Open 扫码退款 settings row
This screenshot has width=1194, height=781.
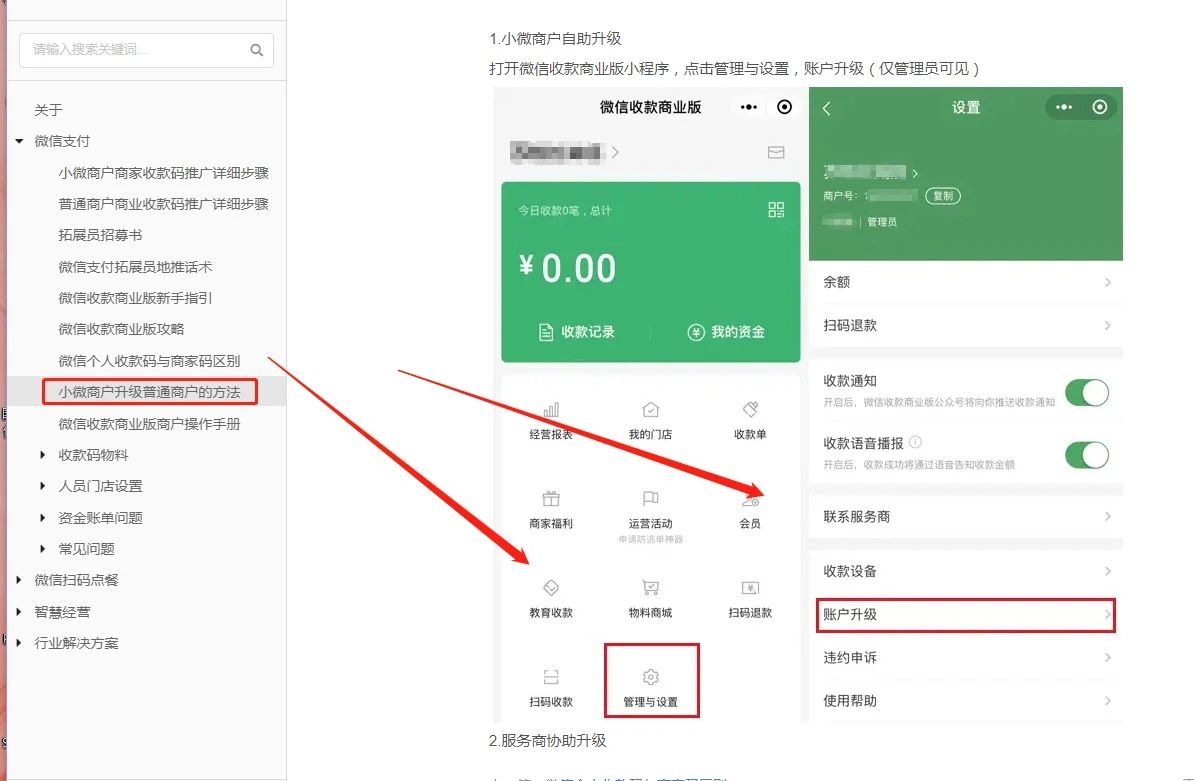coord(966,326)
